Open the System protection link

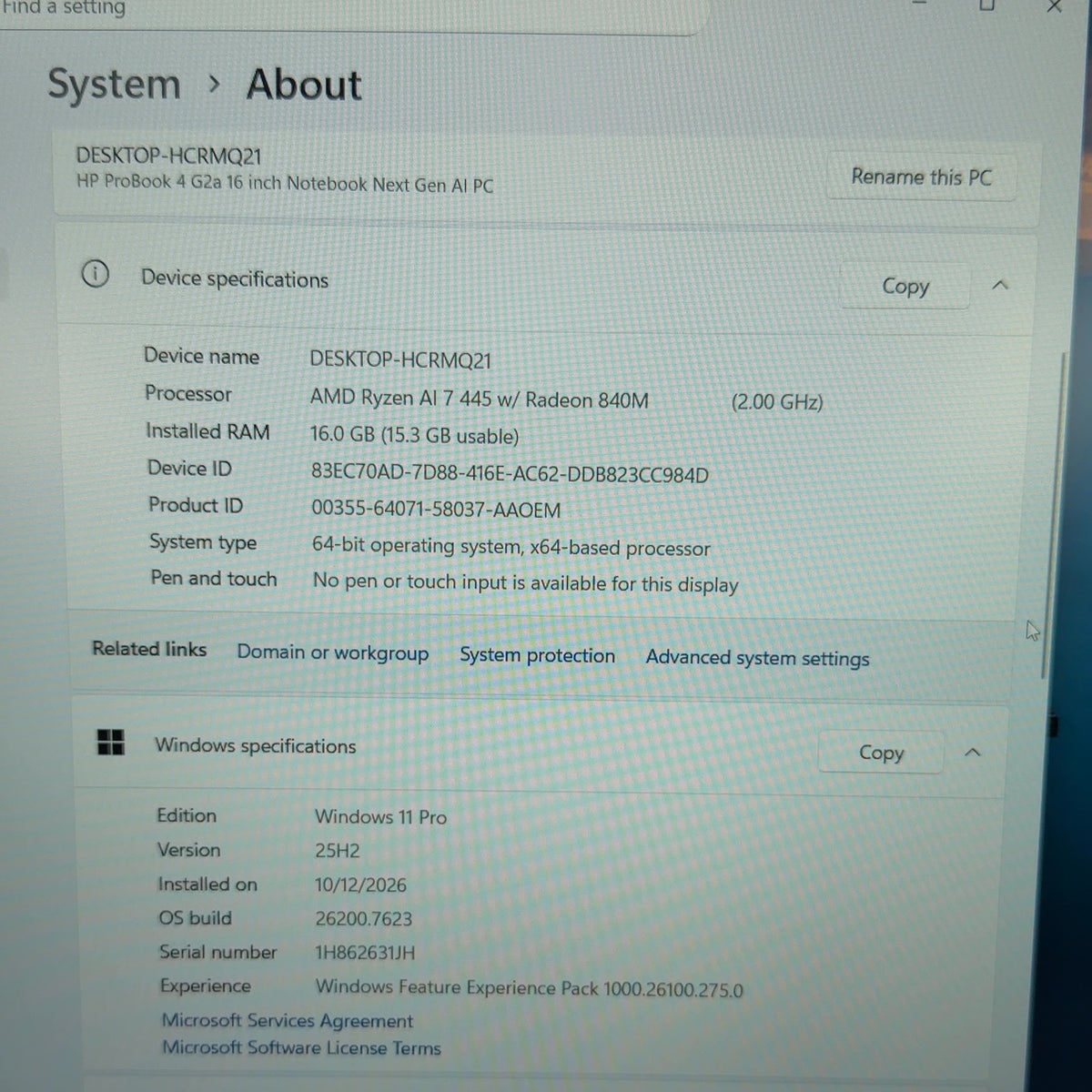[x=537, y=655]
